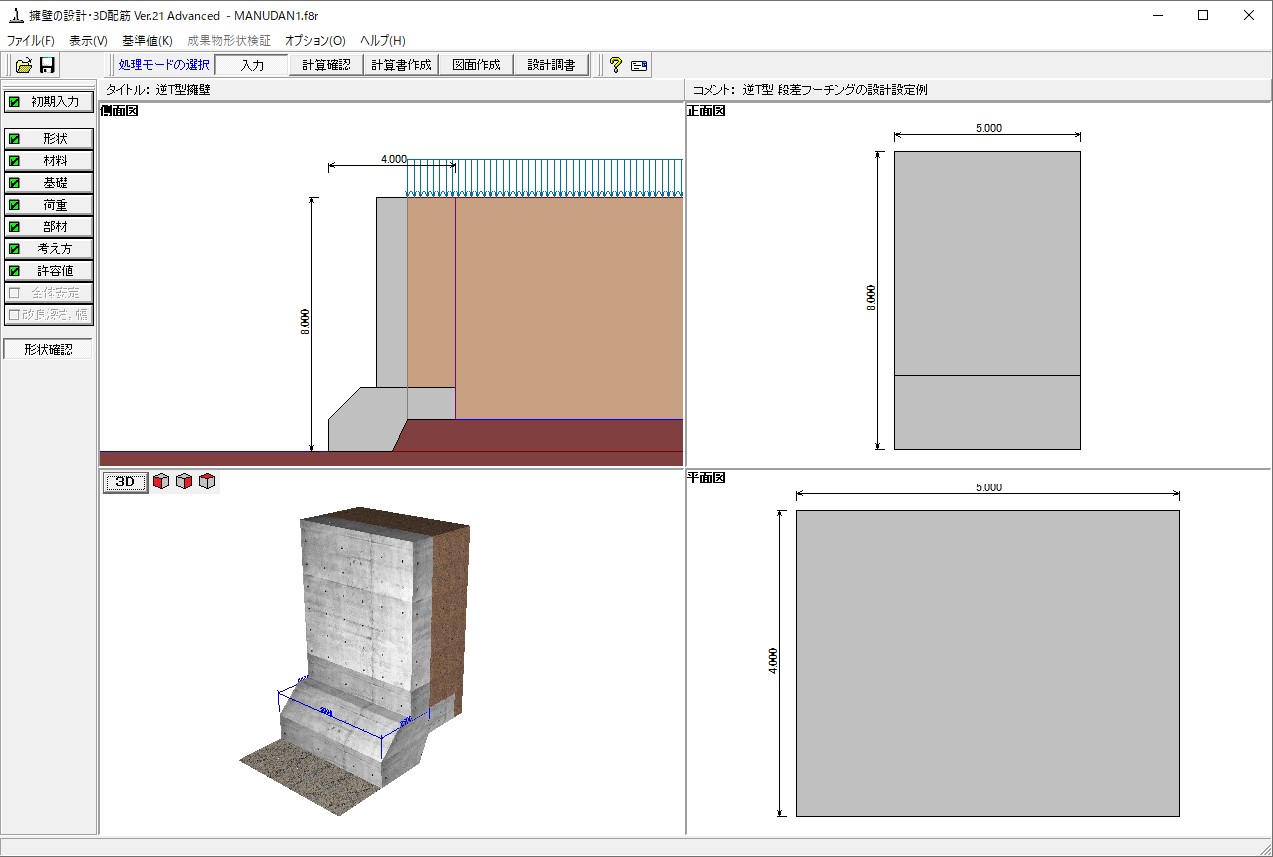Screen dimensions: 1273x857
Task: Open the ファイル(F) menu
Action: pyautogui.click(x=31, y=41)
